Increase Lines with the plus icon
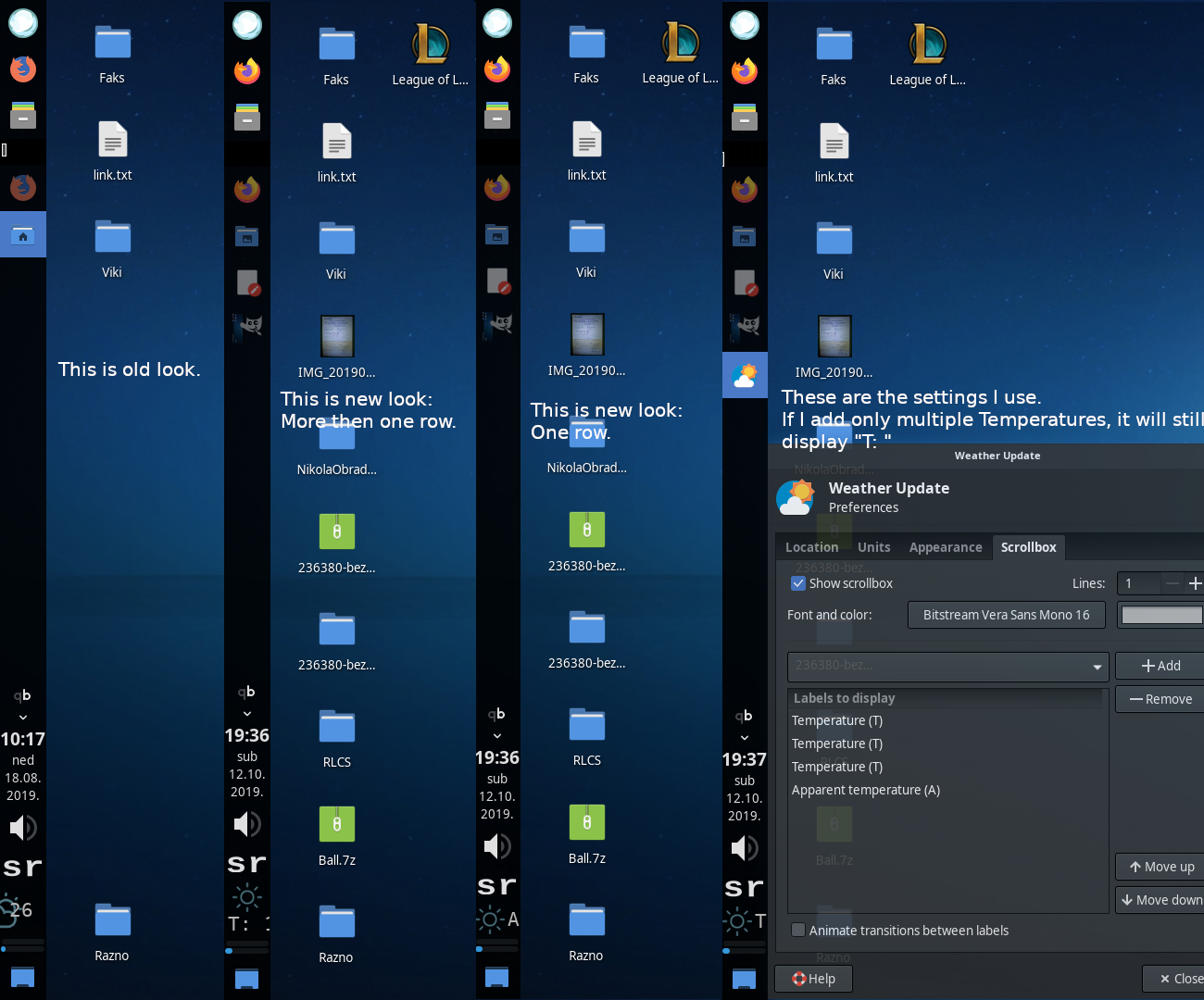 [x=1195, y=583]
